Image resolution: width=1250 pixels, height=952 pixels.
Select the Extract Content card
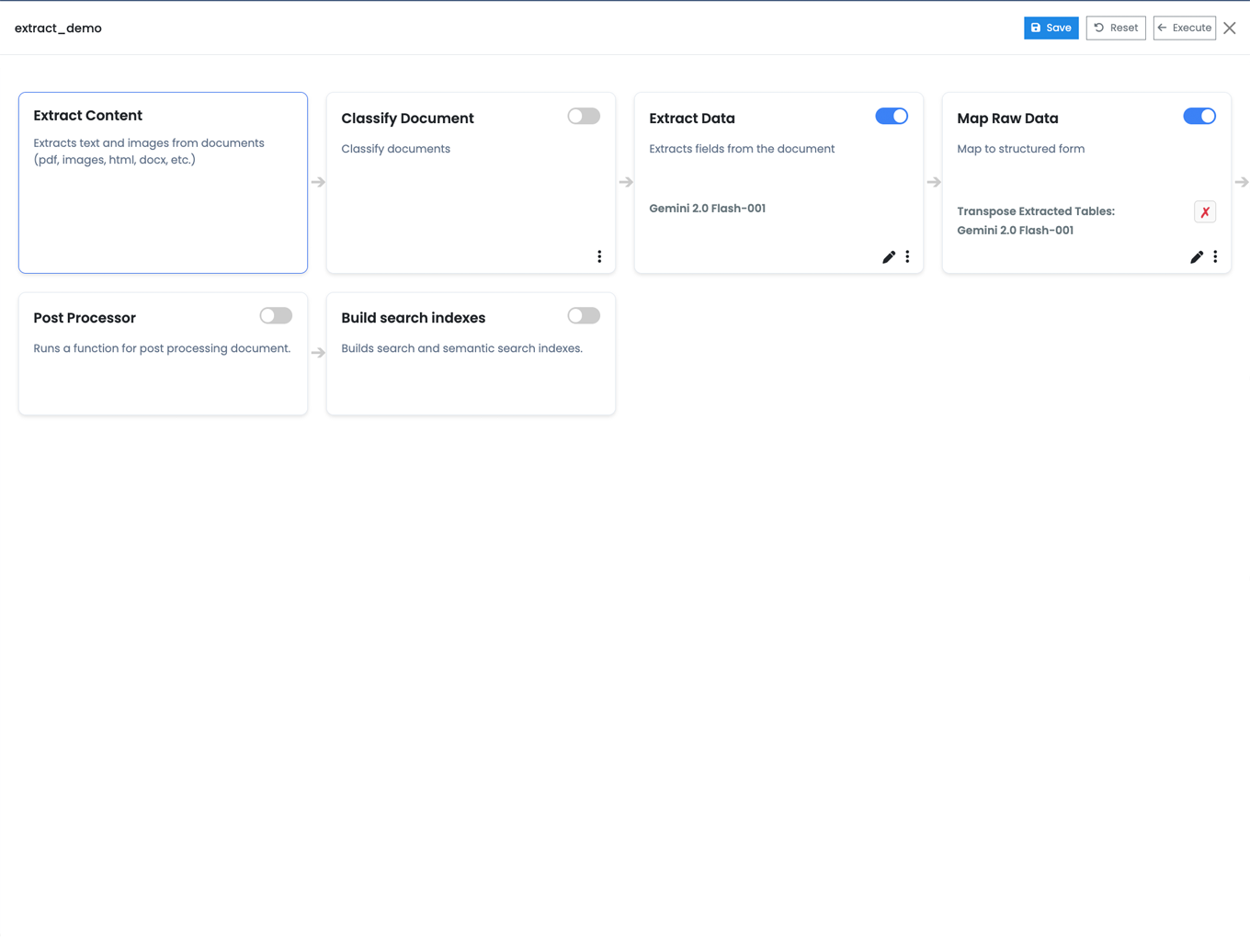pos(163,182)
